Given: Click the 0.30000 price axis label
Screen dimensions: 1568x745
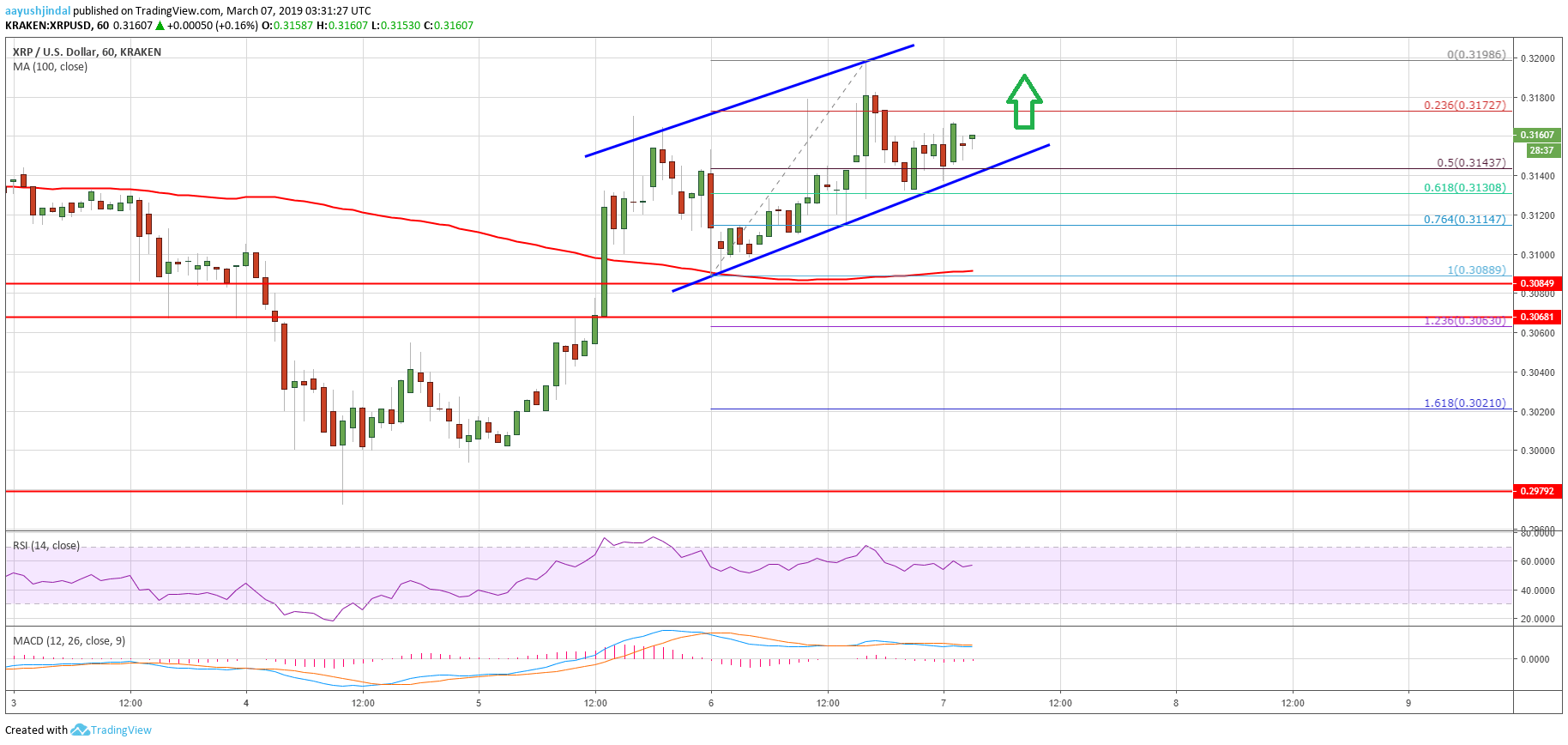Looking at the screenshot, I should (x=1537, y=451).
